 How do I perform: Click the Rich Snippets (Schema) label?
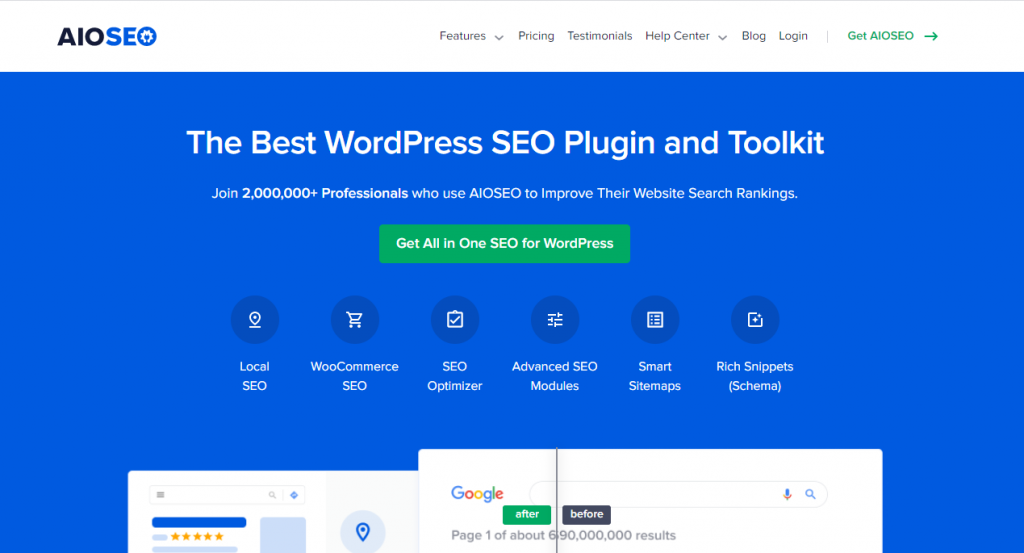[x=754, y=376]
